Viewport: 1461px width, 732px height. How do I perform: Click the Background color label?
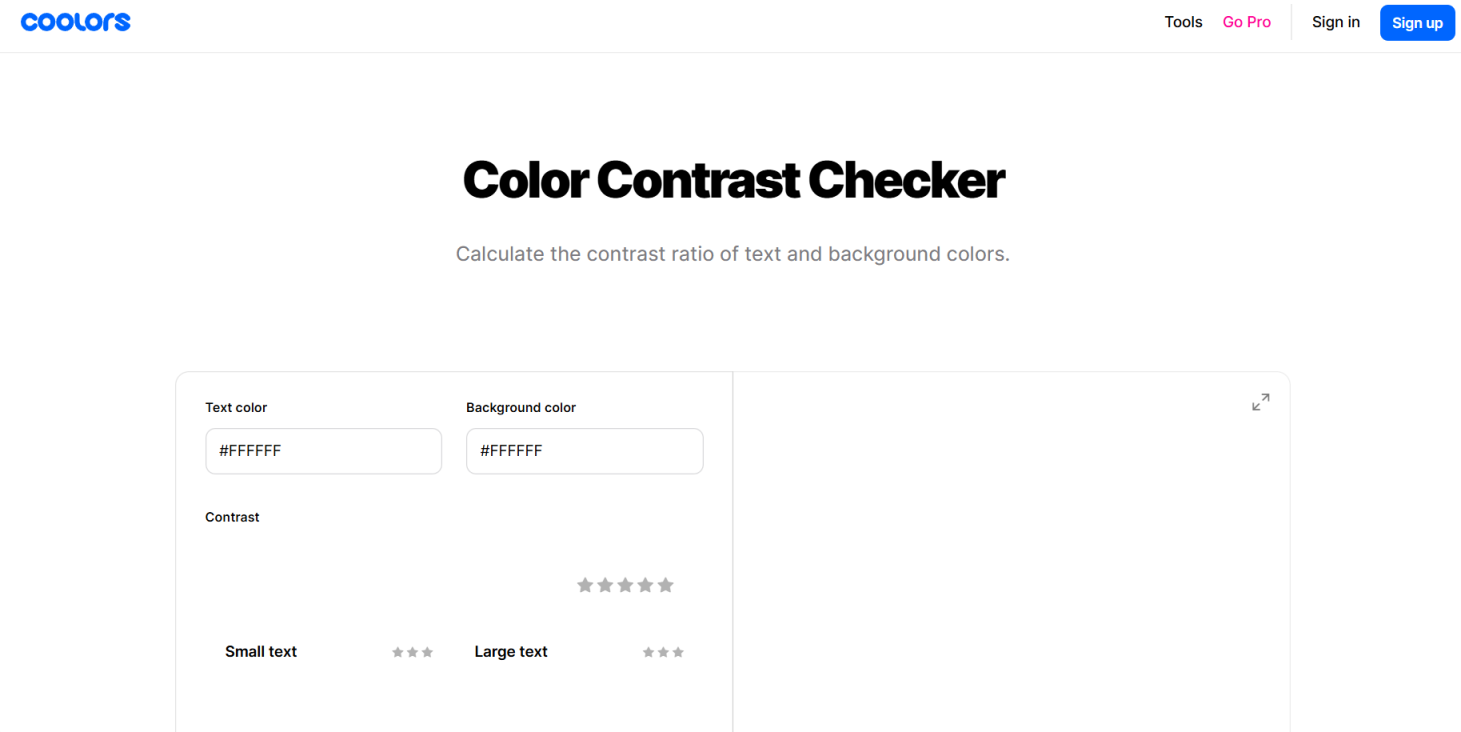click(x=521, y=407)
